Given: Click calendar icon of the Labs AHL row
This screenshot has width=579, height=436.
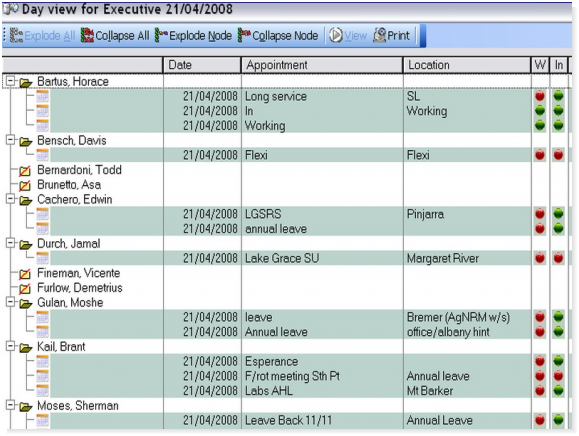Looking at the screenshot, I should (42, 391).
